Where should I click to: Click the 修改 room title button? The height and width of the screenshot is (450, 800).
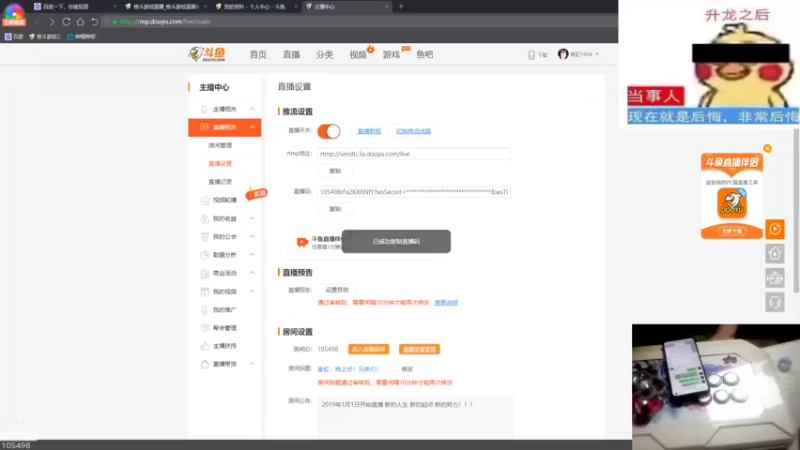407,369
